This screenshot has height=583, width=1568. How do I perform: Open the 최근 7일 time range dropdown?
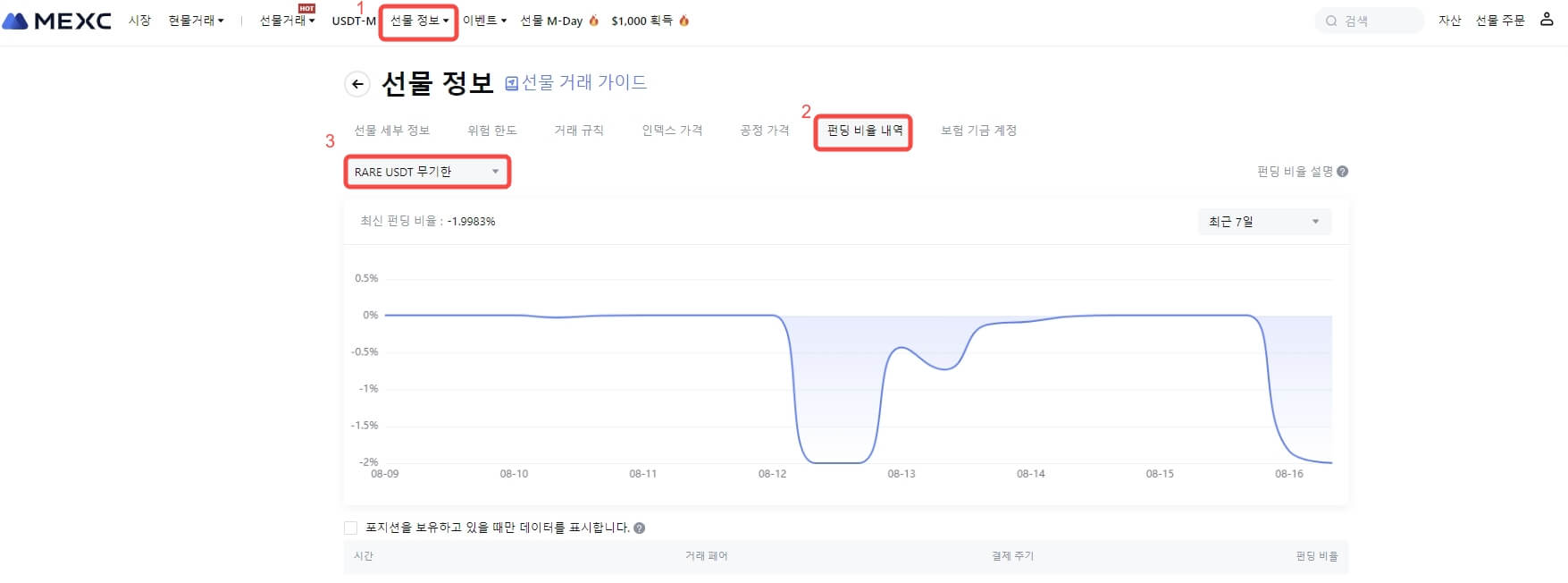coord(1263,222)
